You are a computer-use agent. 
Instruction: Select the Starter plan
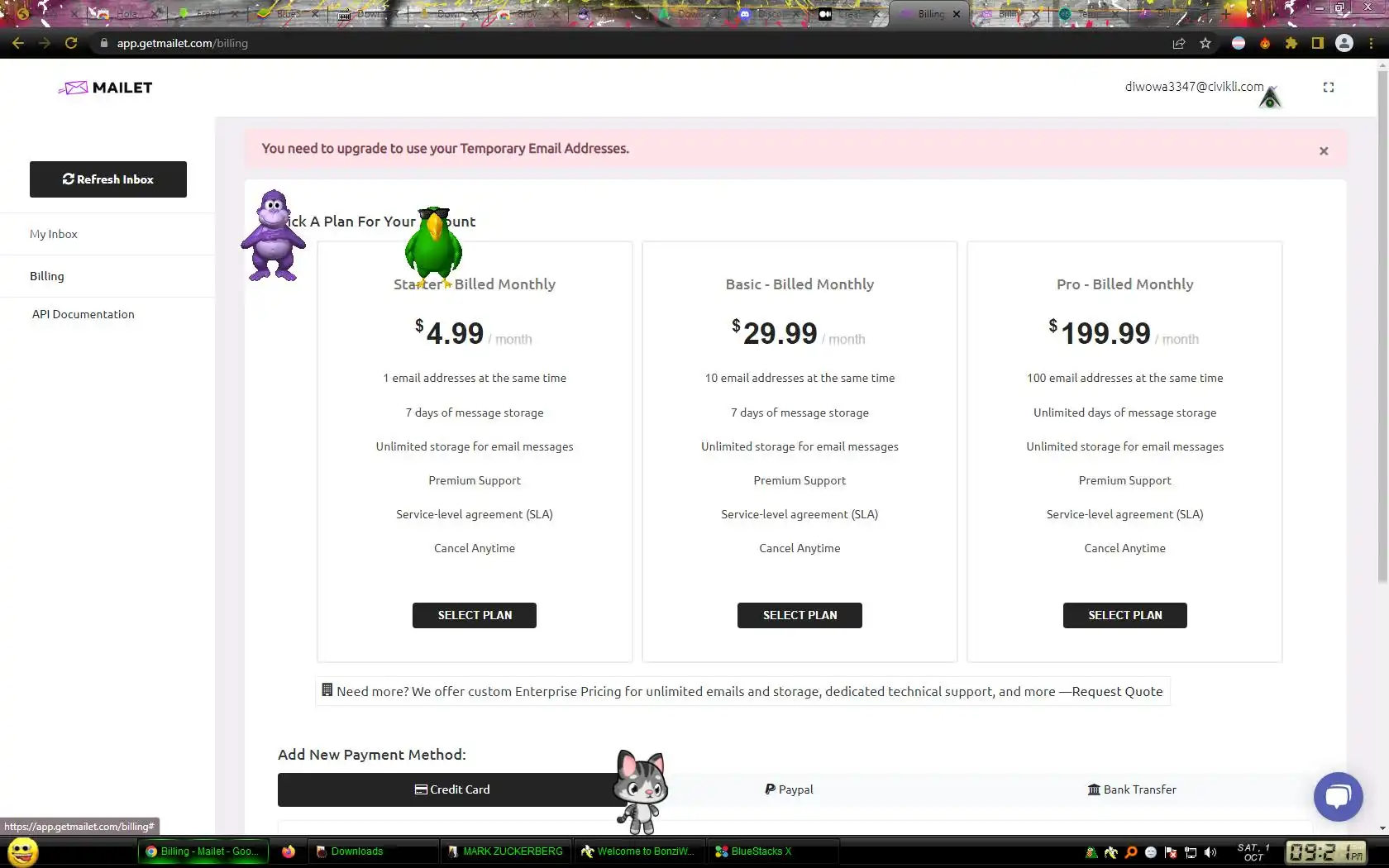(x=475, y=615)
